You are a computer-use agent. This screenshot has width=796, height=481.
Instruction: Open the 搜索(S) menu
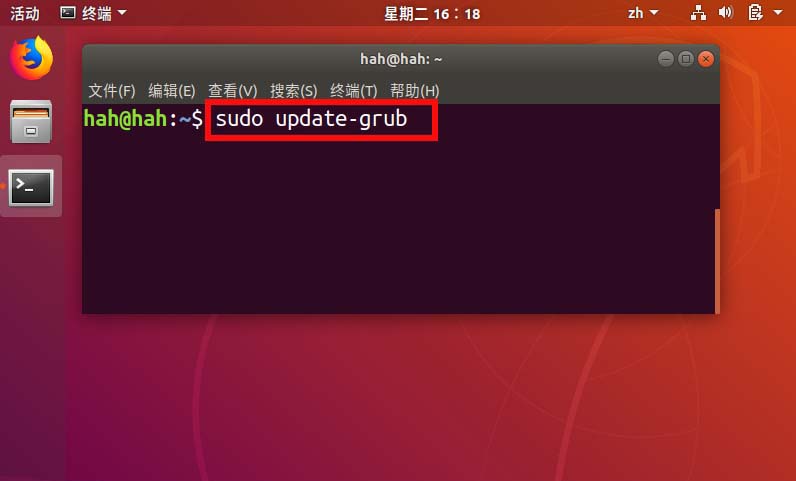point(293,91)
